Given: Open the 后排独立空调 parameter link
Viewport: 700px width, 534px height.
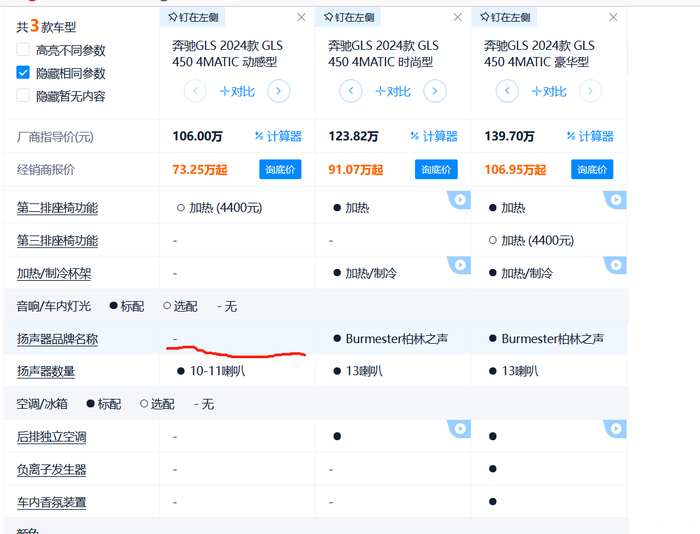Looking at the screenshot, I should point(51,437).
